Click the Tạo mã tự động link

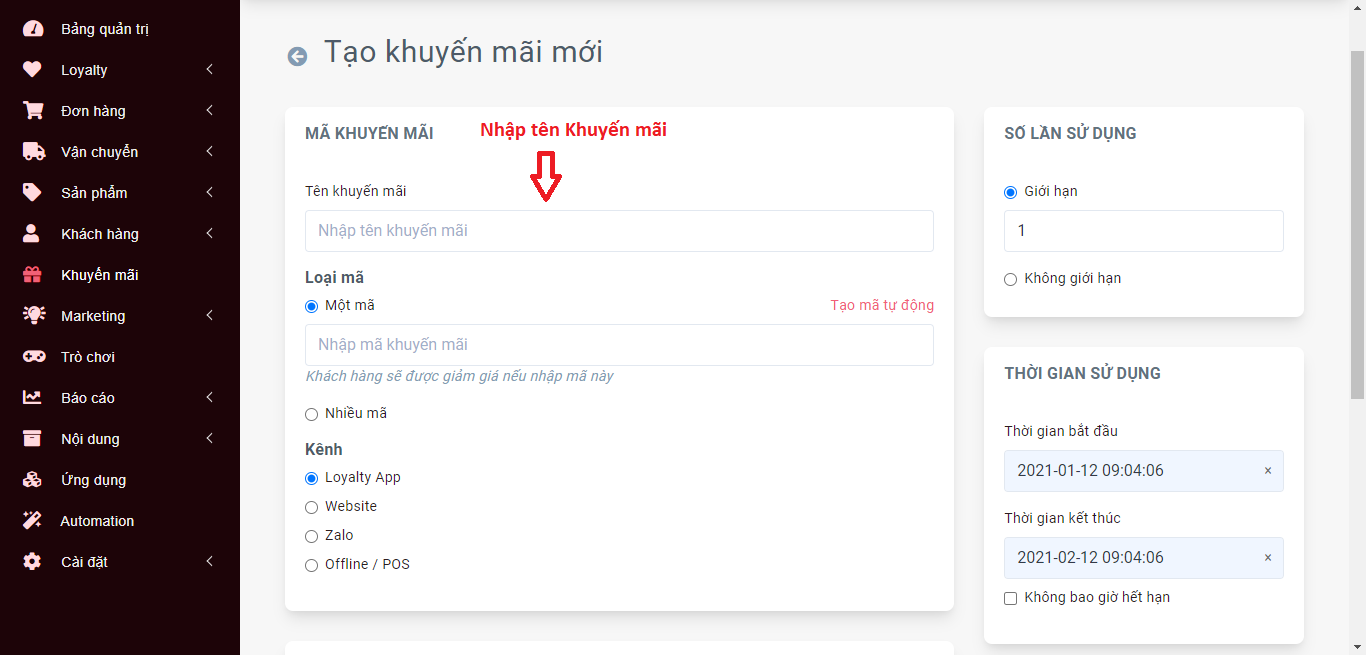click(882, 305)
